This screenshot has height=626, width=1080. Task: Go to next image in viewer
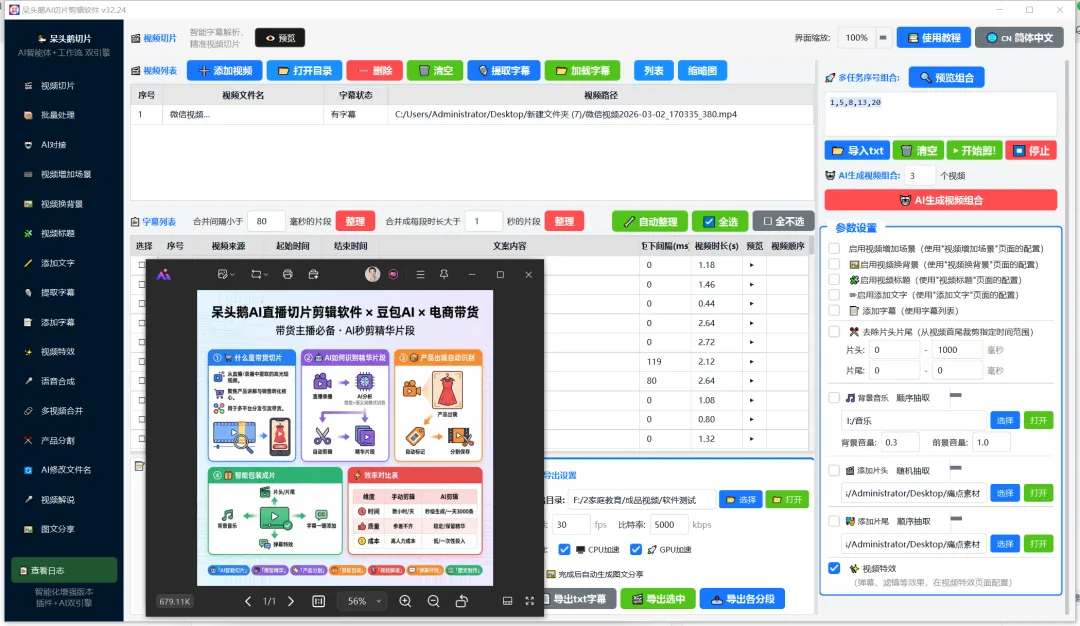pyautogui.click(x=291, y=601)
